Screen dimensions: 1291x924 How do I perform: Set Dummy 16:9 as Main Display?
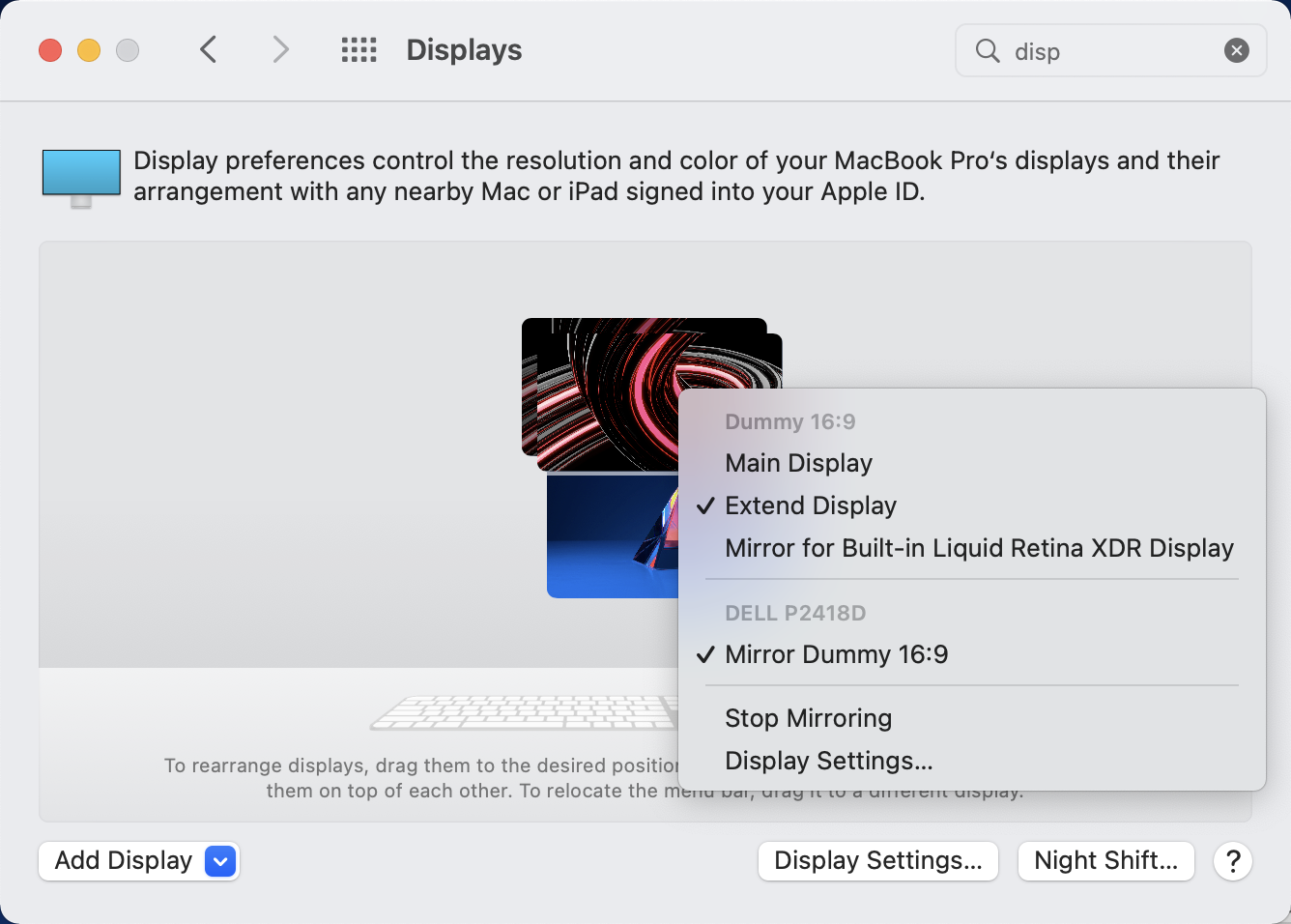coord(798,463)
